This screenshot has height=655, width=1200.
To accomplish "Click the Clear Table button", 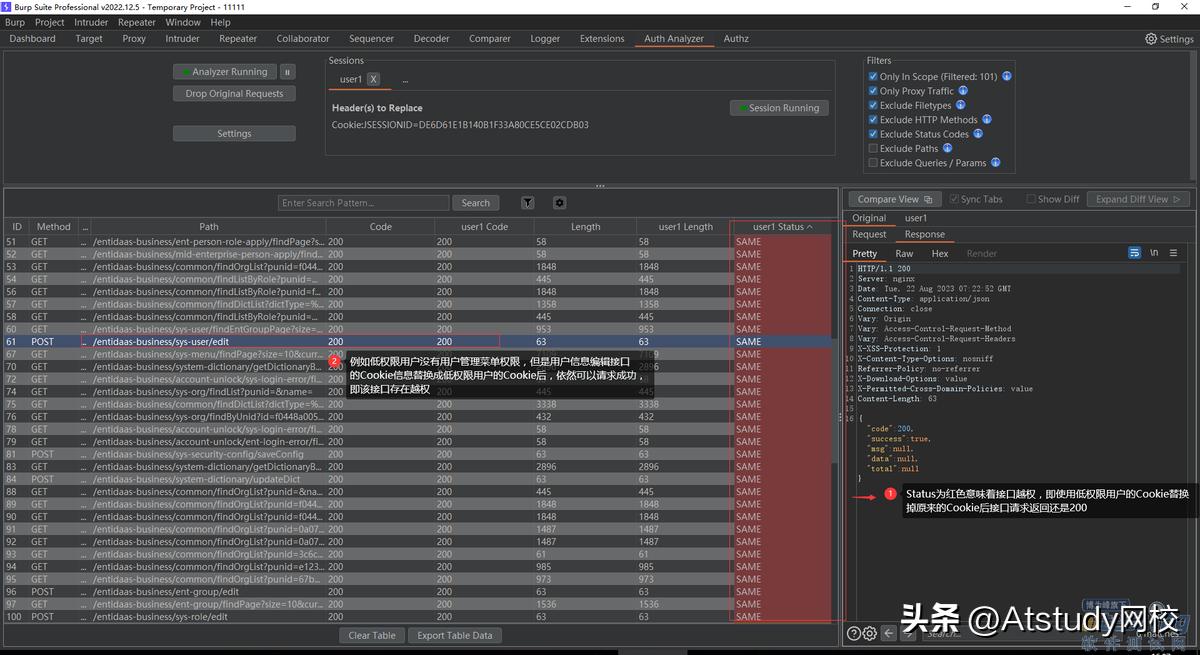I will (371, 635).
